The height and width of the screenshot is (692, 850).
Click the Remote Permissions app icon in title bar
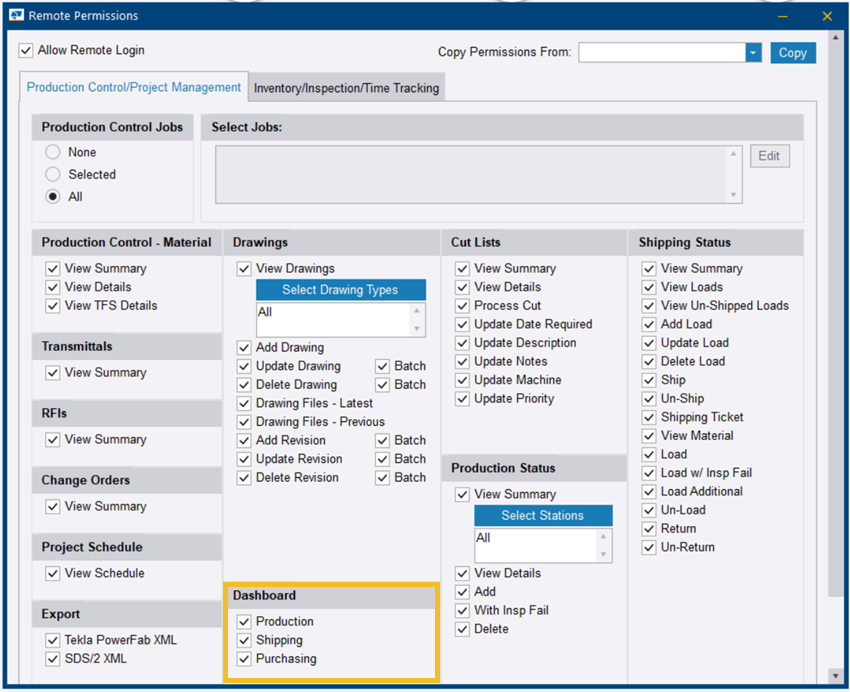point(16,16)
